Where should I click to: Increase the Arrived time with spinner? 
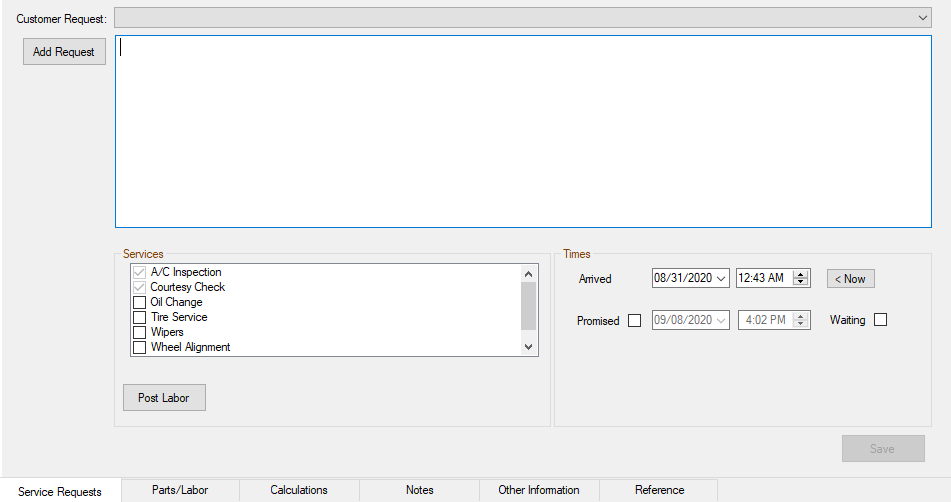[x=801, y=275]
